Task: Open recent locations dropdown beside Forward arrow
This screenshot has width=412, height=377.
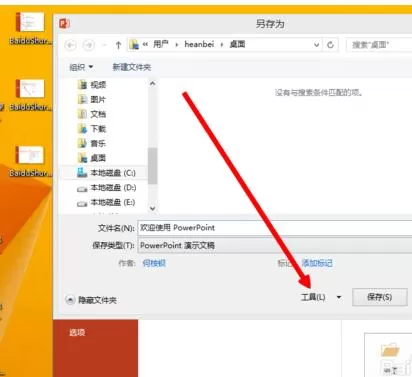Action: [104, 45]
